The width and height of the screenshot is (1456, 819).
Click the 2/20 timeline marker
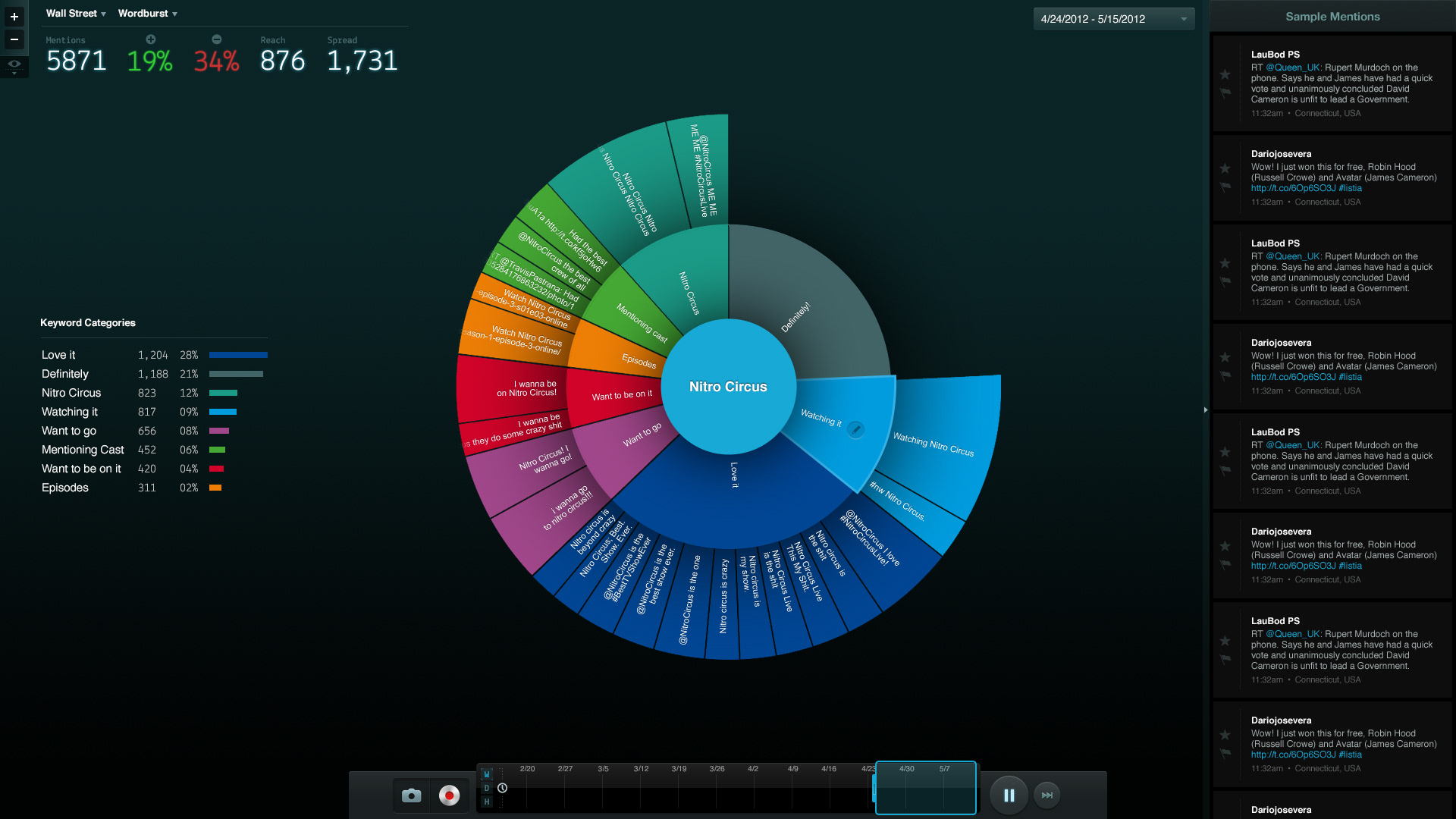[527, 769]
